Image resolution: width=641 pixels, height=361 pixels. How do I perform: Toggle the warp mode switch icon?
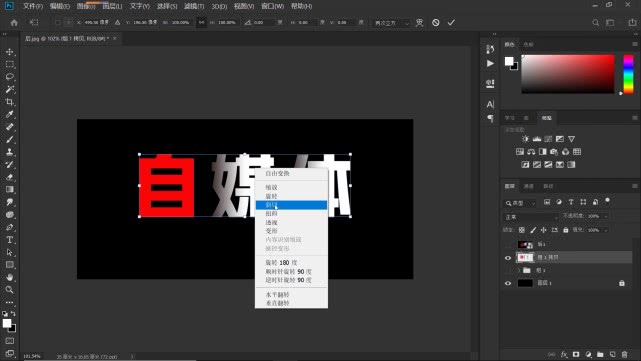tap(419, 22)
